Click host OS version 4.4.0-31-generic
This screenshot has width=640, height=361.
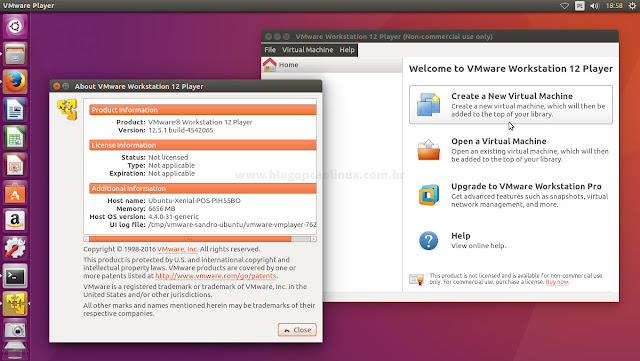tap(173, 217)
